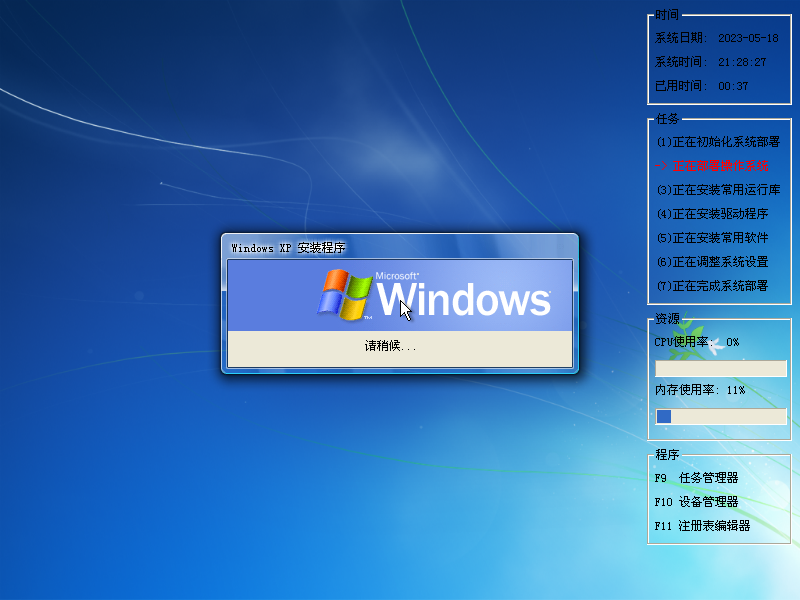
Task: Click the 系统时间 label
Action: tap(680, 62)
